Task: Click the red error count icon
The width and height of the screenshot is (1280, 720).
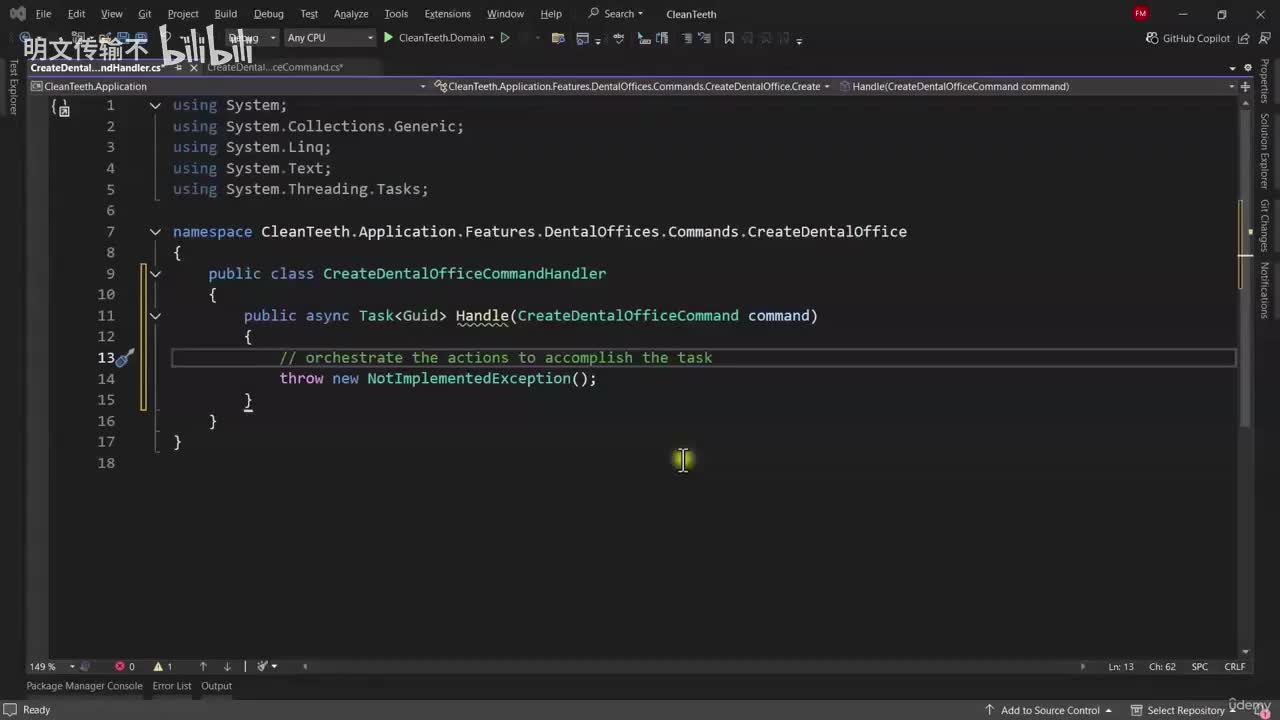Action: click(119, 666)
